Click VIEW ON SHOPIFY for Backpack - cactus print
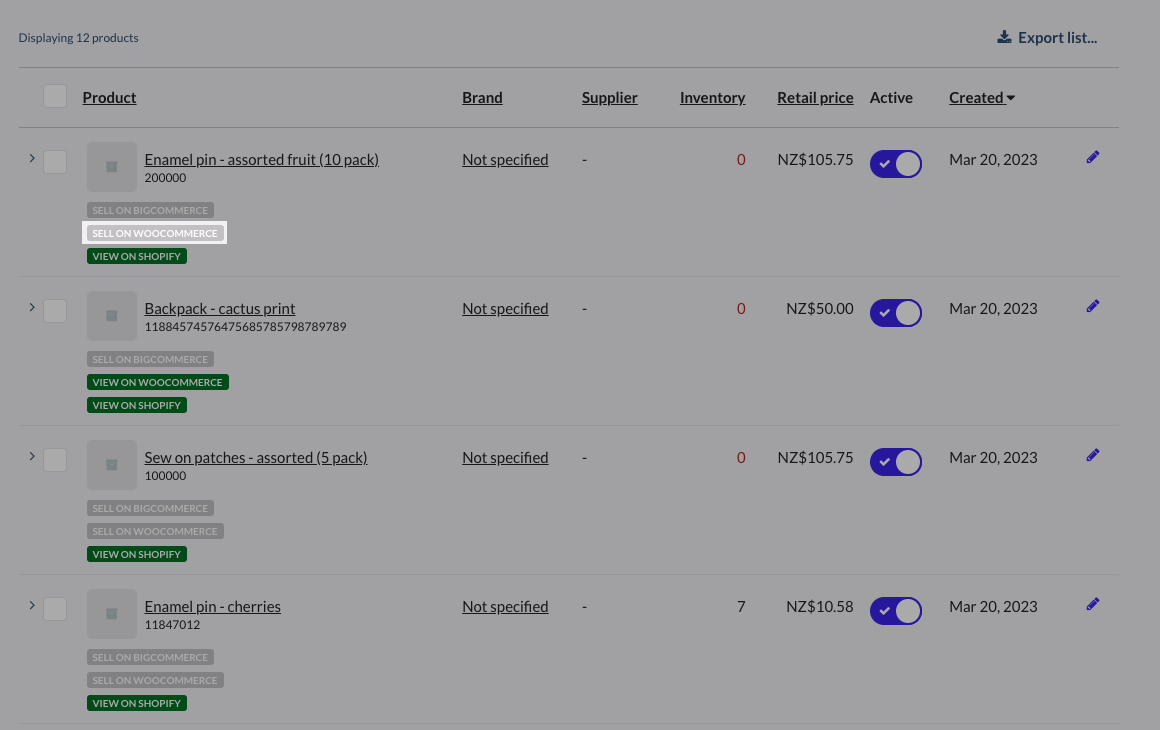This screenshot has height=730, width=1160. [136, 404]
